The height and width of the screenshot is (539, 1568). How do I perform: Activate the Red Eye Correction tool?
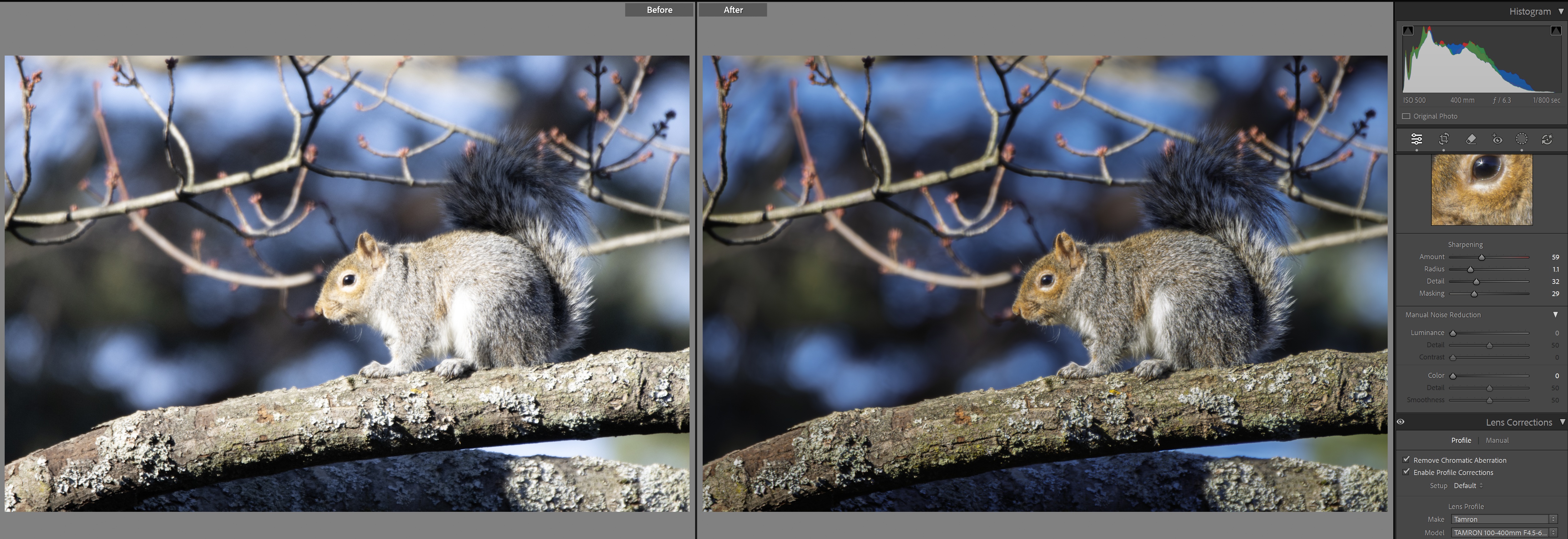pos(1497,139)
